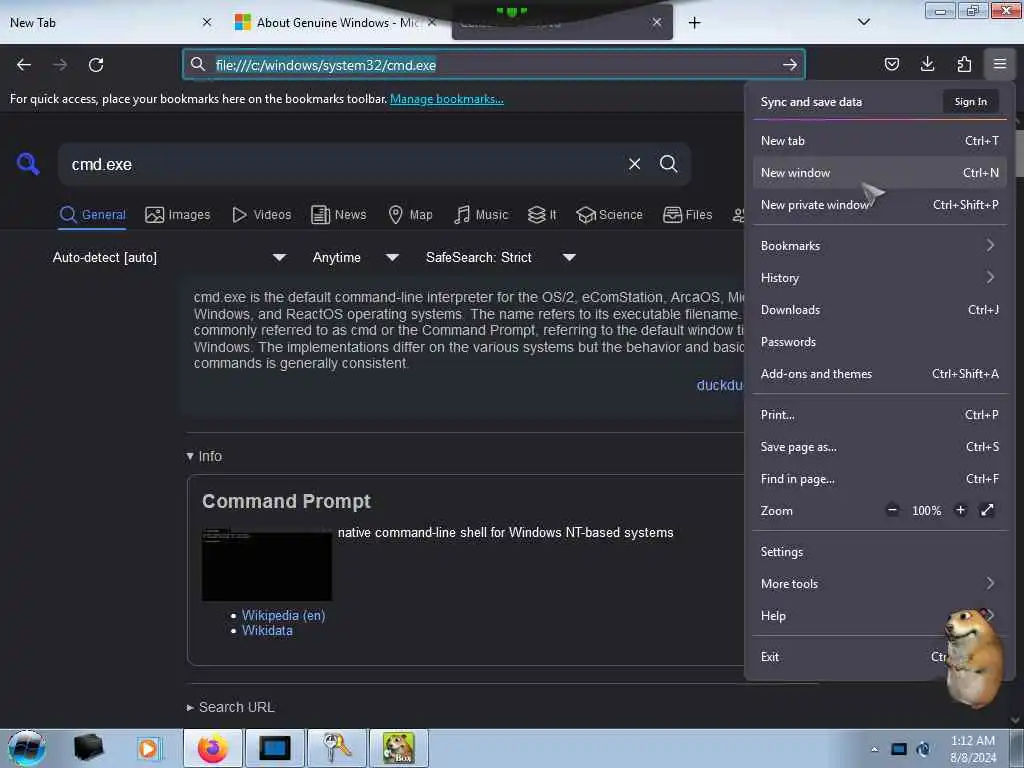Show hidden system tray icons
The width and height of the screenshot is (1024, 768).
coord(874,749)
